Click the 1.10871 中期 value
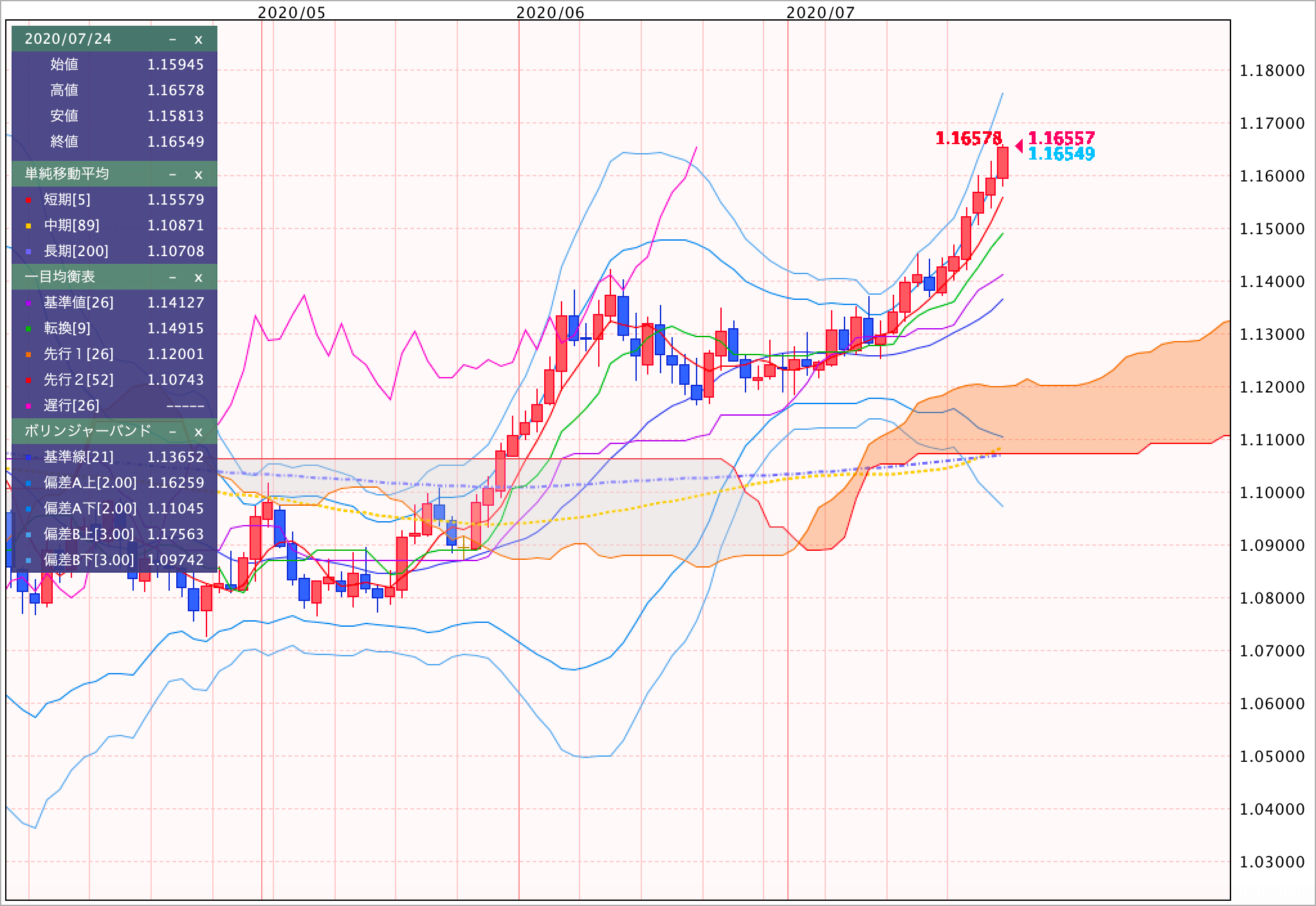The height and width of the screenshot is (906, 1316). pos(176,225)
